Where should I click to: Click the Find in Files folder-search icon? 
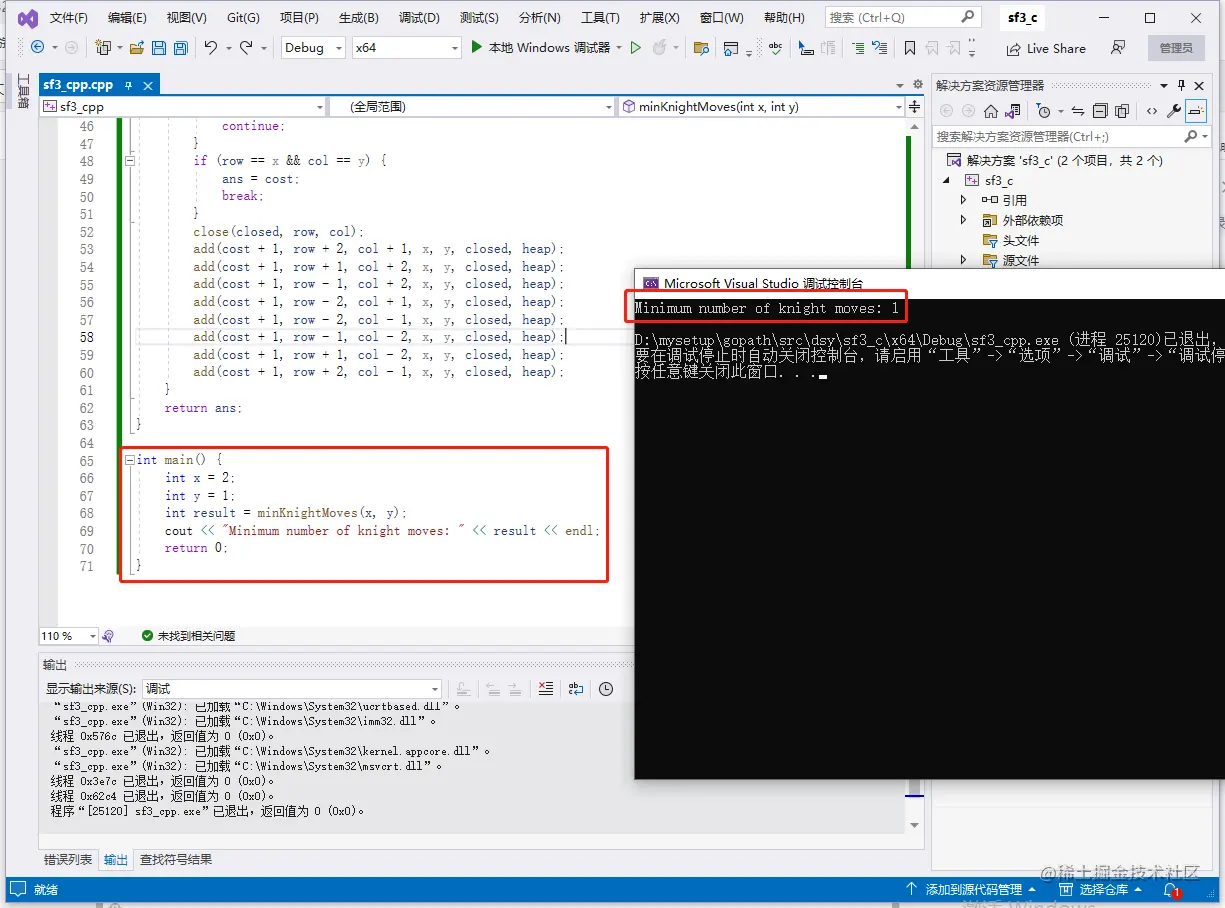click(701, 48)
